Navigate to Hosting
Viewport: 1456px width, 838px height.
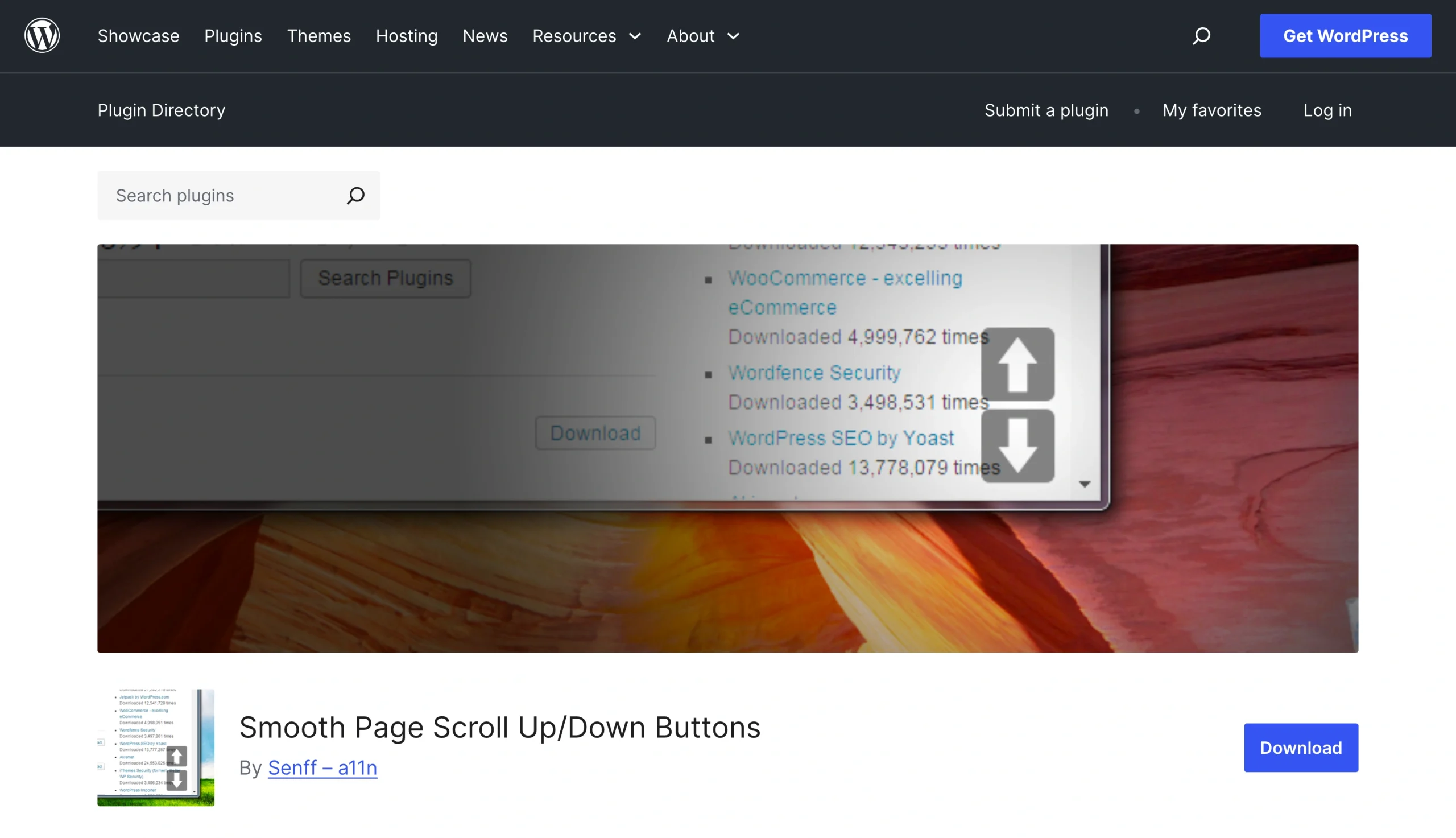pos(407,36)
